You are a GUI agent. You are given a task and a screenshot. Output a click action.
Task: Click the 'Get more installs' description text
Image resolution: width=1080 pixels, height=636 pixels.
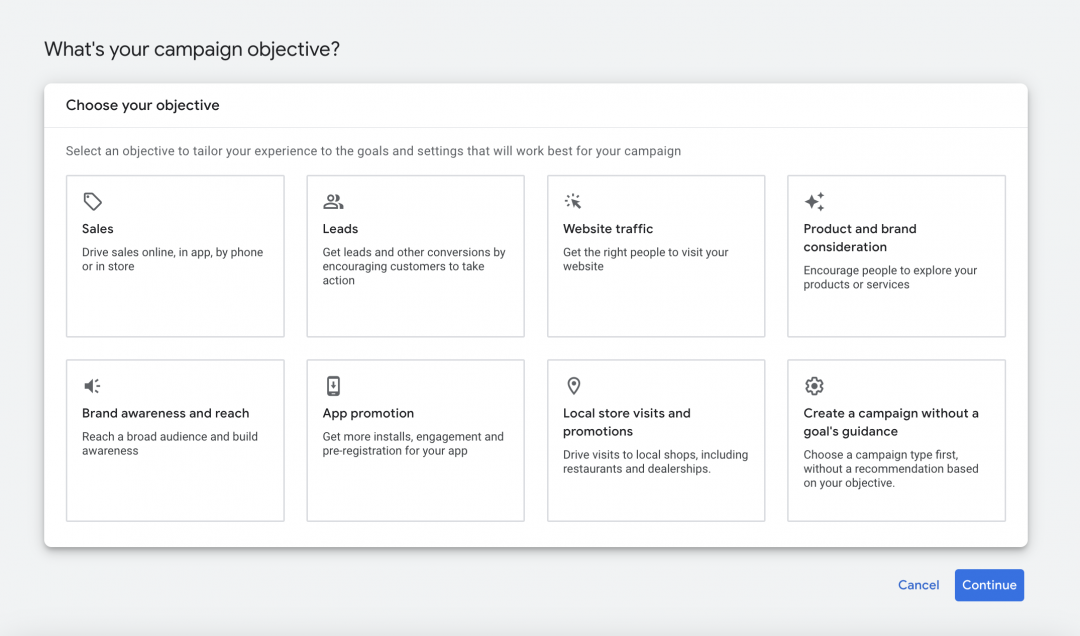tap(413, 444)
